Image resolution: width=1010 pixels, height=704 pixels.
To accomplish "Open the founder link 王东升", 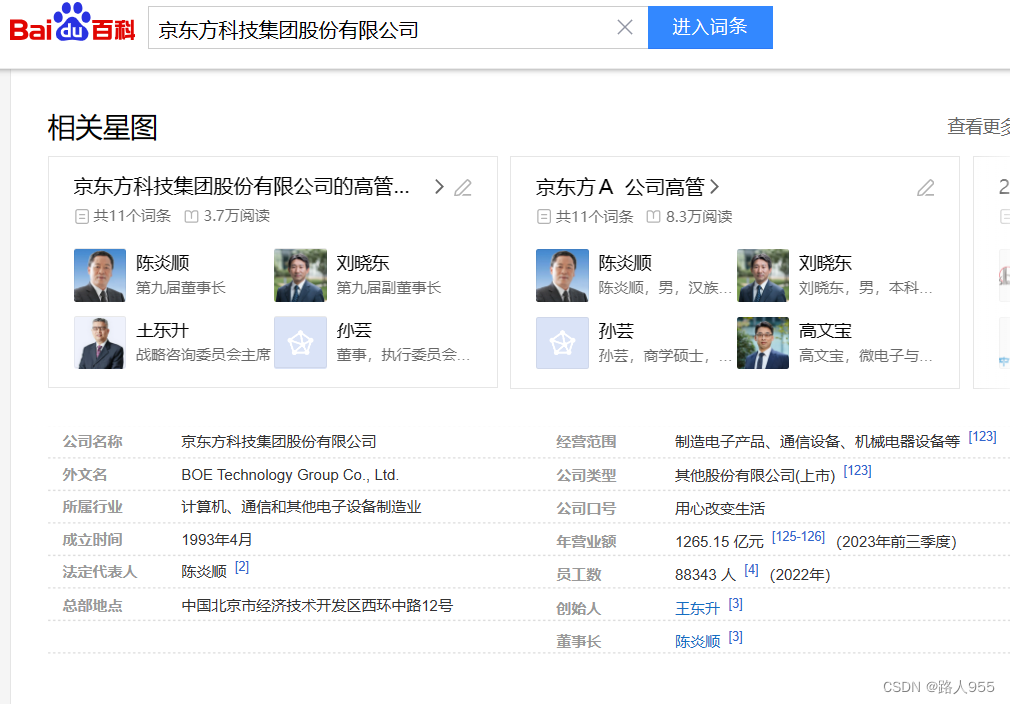I will pyautogui.click(x=697, y=608).
